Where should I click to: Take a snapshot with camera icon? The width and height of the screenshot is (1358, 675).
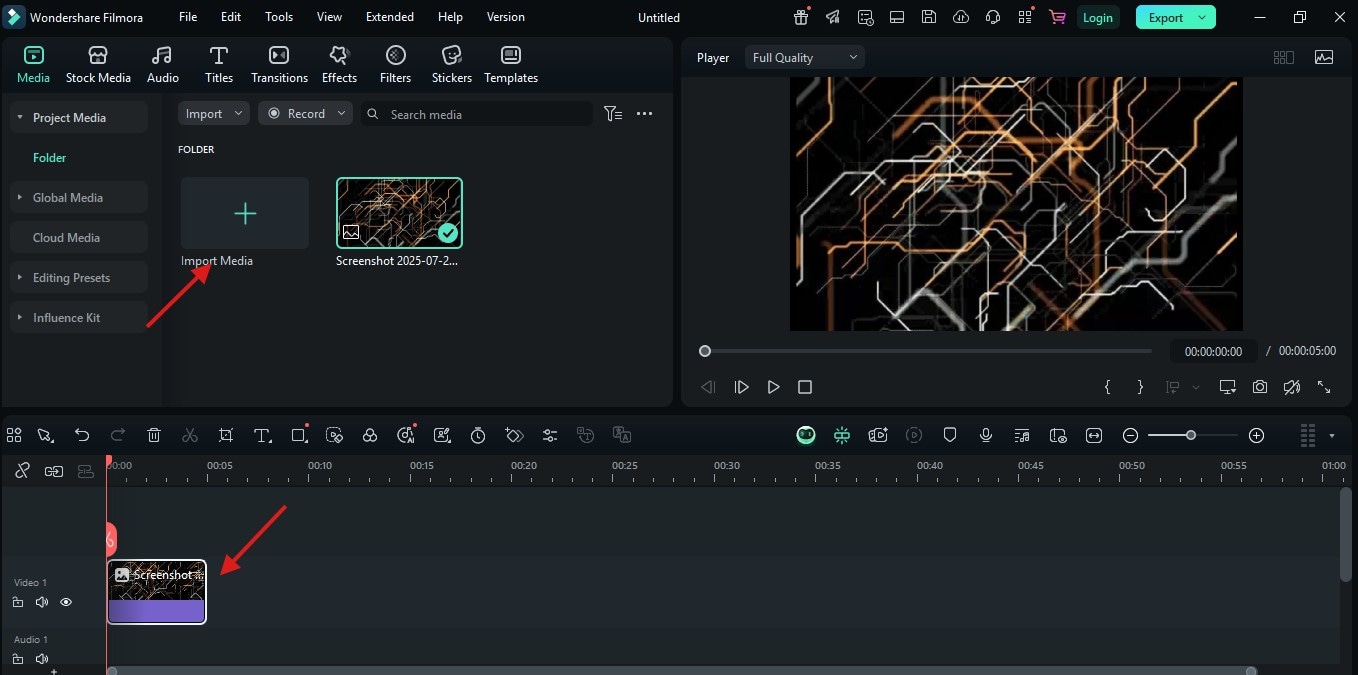[x=1260, y=387]
